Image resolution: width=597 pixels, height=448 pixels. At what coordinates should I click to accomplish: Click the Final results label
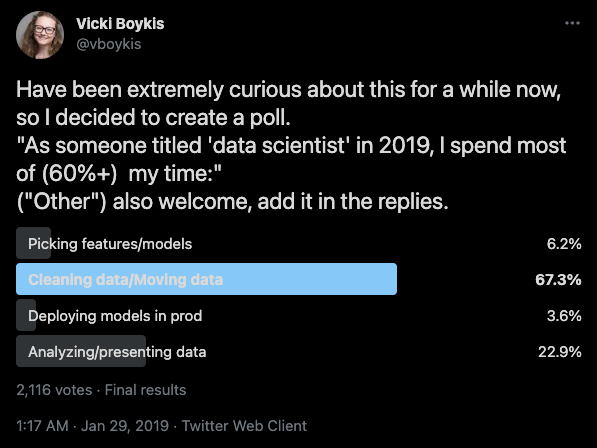(x=145, y=390)
